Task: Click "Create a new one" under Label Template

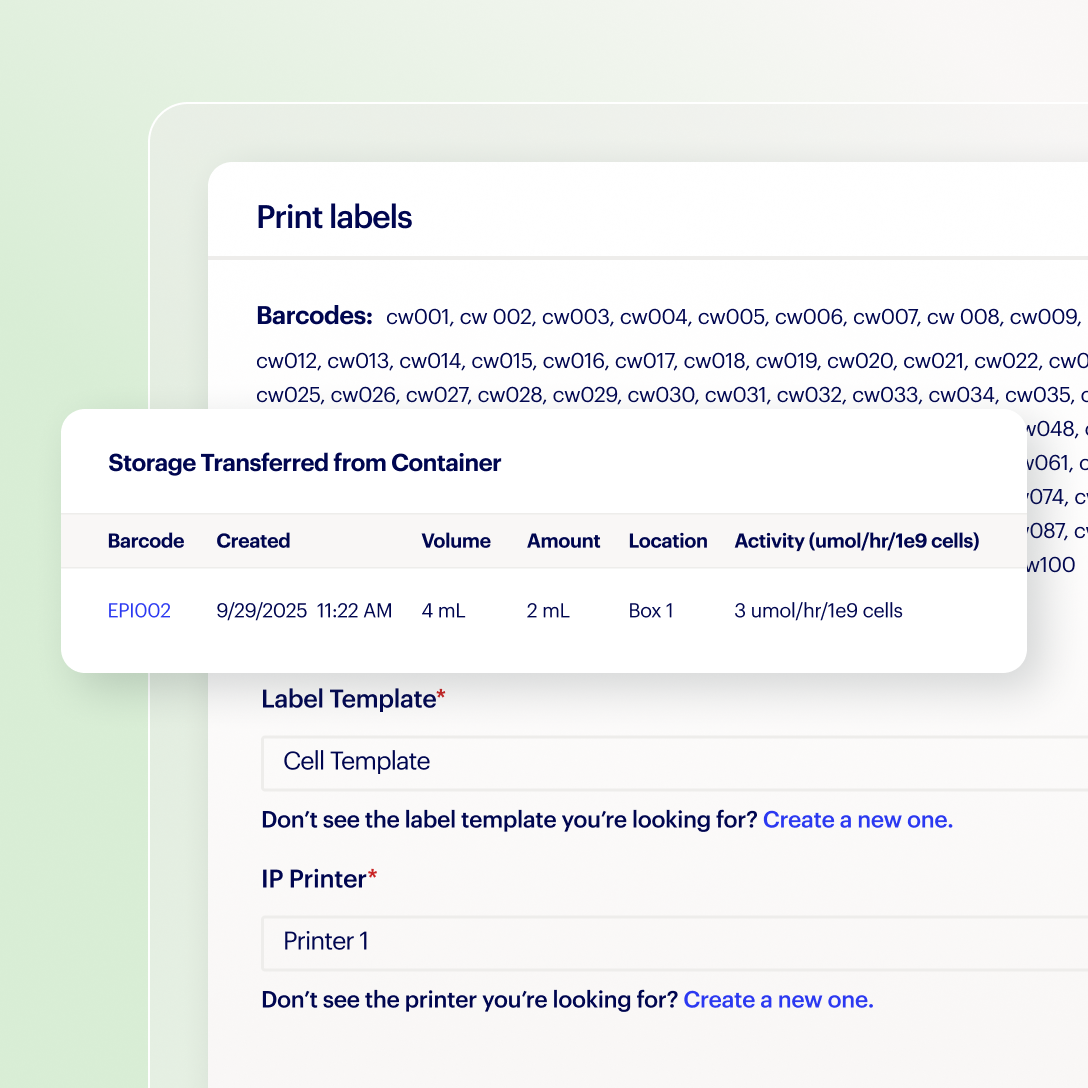Action: [x=857, y=819]
